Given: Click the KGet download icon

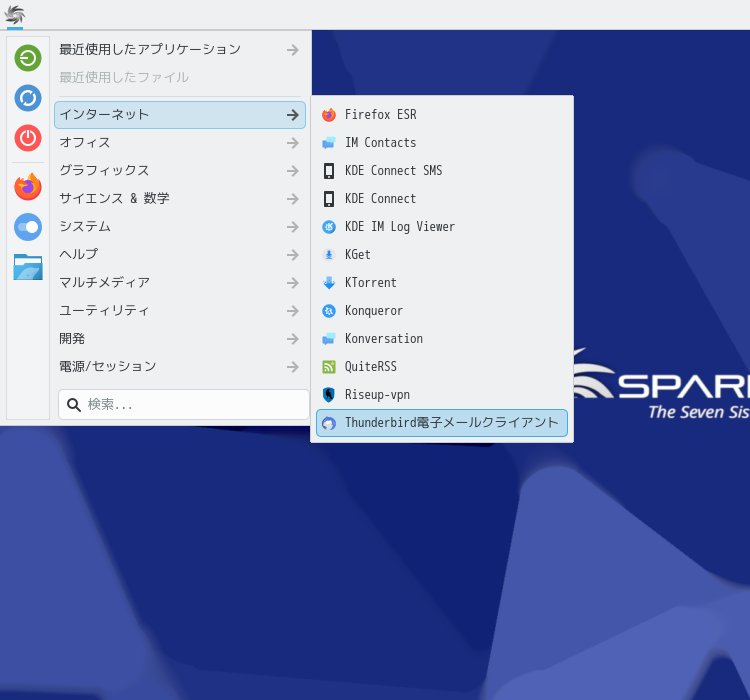Looking at the screenshot, I should click(329, 255).
